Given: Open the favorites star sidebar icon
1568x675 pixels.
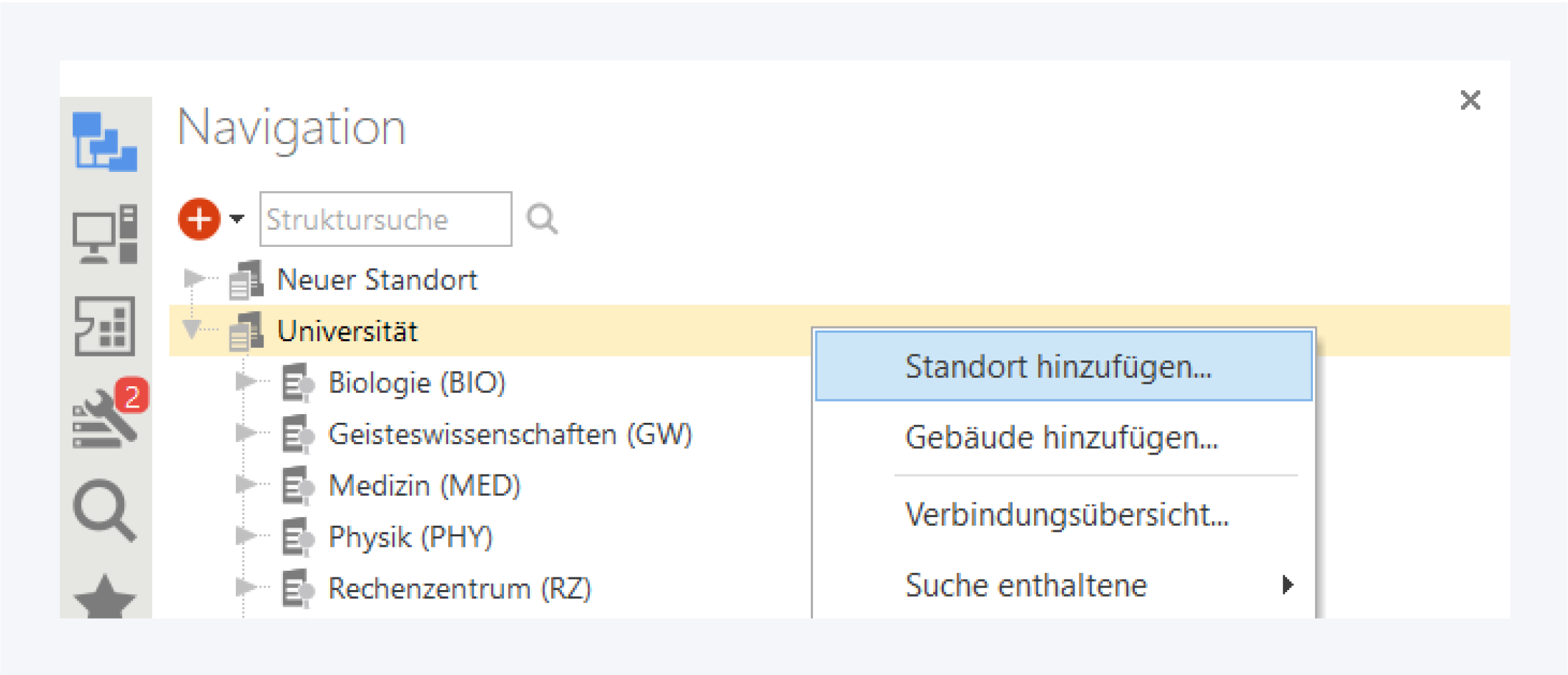Looking at the screenshot, I should (x=105, y=596).
